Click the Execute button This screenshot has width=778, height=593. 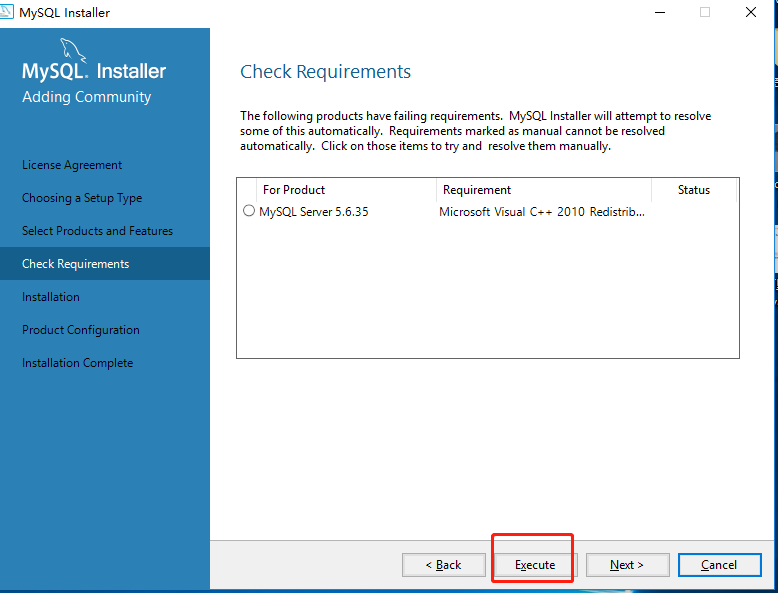click(x=535, y=565)
